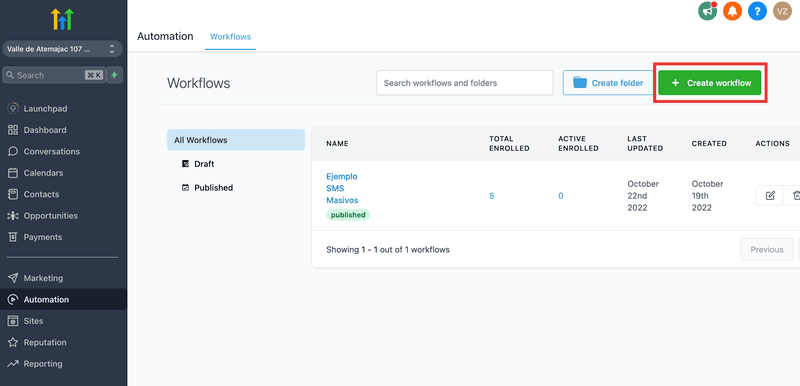Click the ACTIVE ENROLLED column header

[x=578, y=144]
